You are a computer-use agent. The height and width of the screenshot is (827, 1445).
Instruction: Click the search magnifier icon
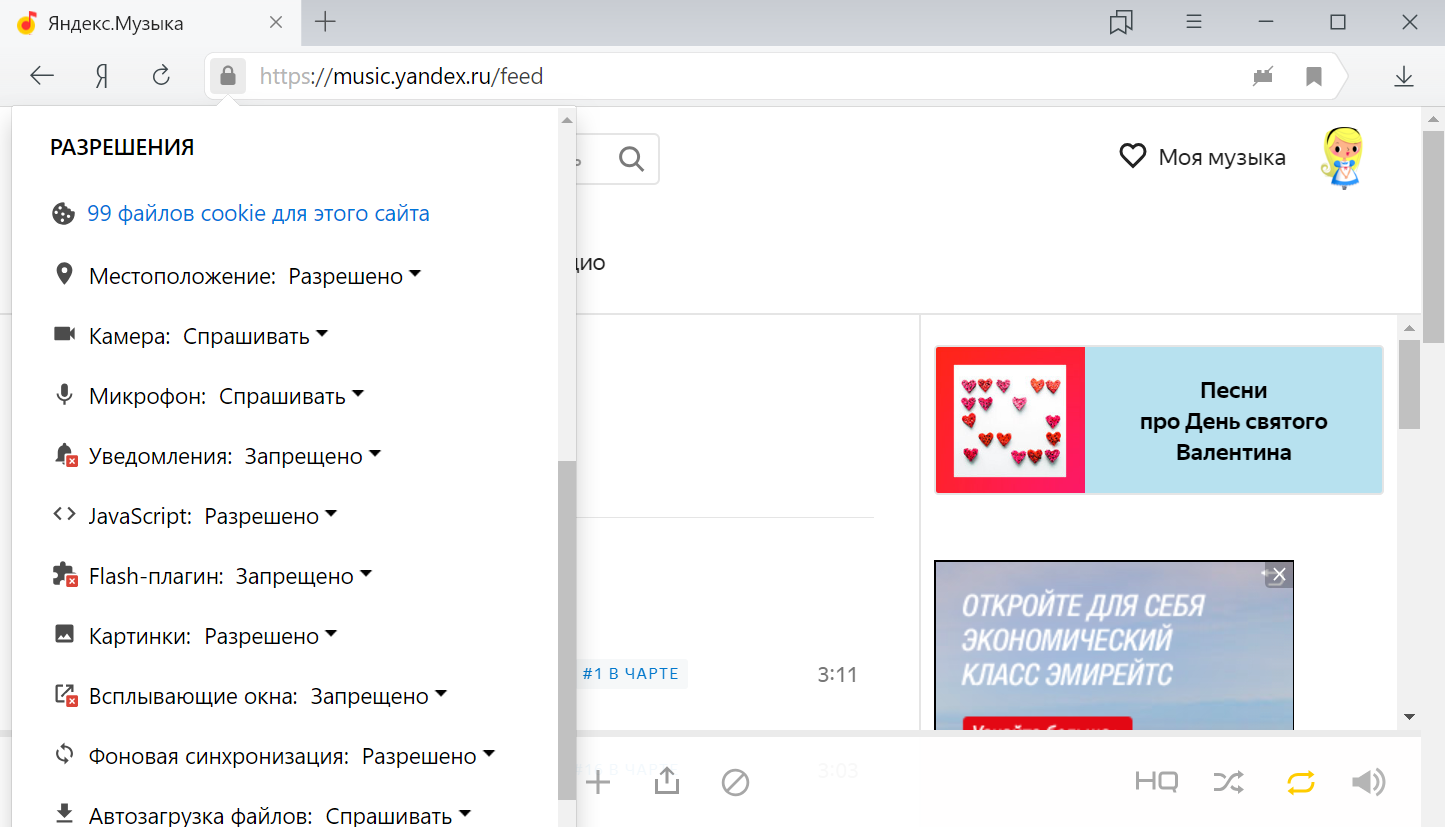tap(631, 159)
